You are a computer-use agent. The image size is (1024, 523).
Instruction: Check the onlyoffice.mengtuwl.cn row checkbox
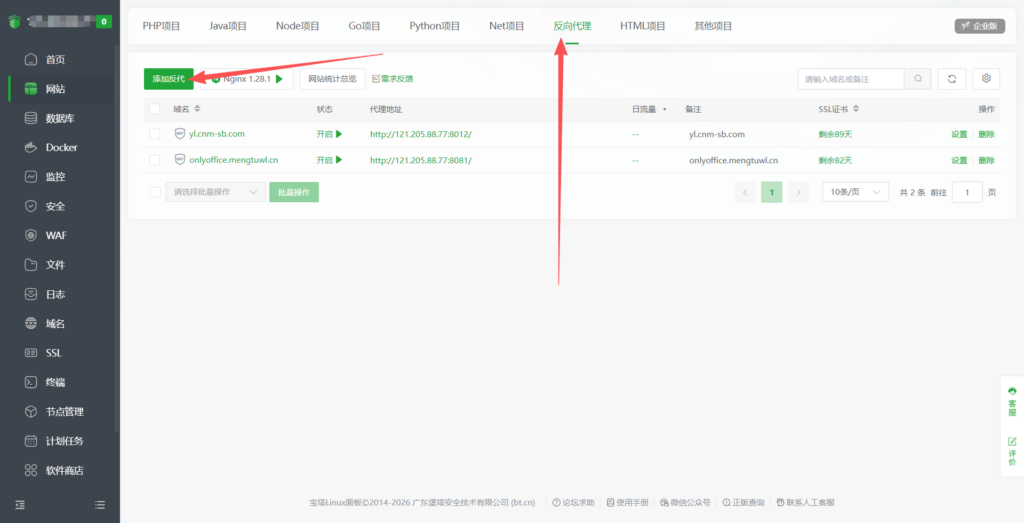(155, 160)
